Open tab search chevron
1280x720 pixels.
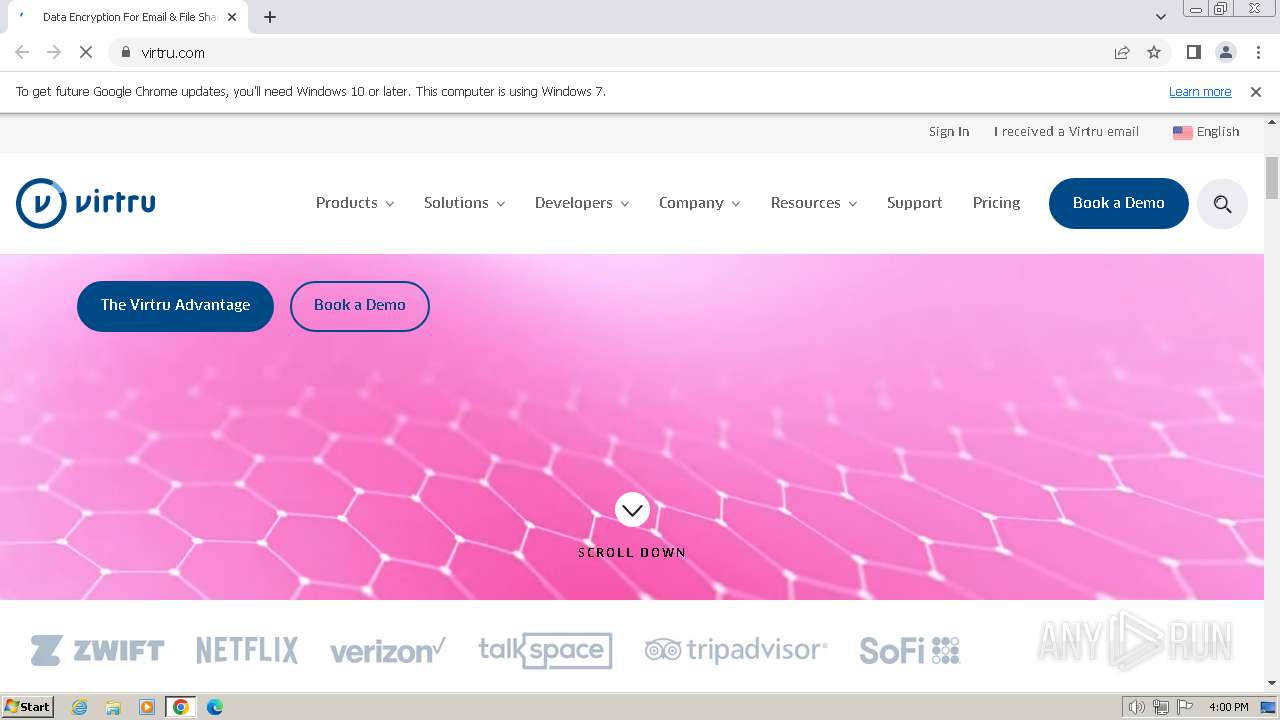click(1161, 17)
